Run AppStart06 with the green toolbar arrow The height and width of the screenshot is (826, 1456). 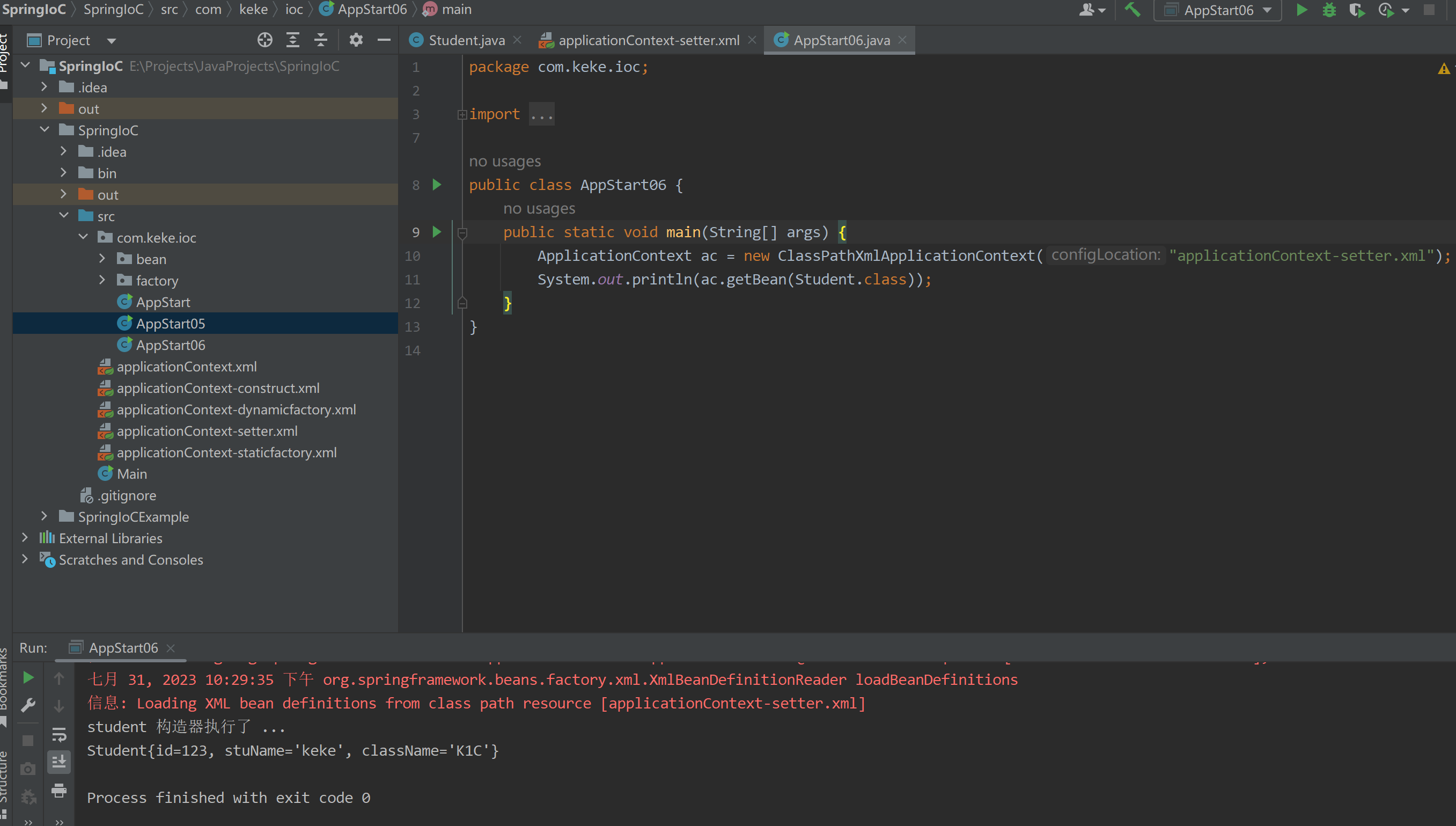1301,10
